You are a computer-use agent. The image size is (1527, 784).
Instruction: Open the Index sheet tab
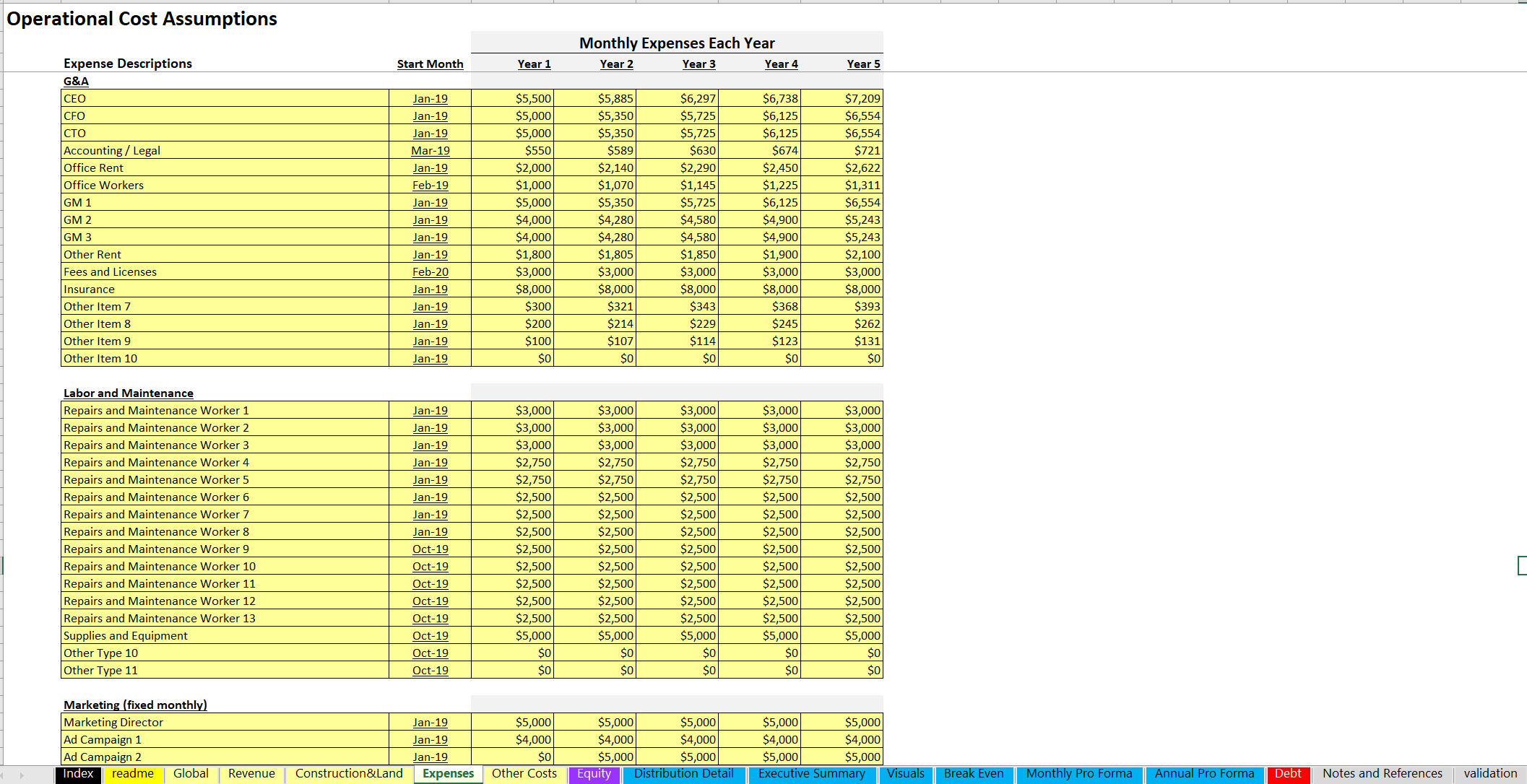click(x=78, y=774)
